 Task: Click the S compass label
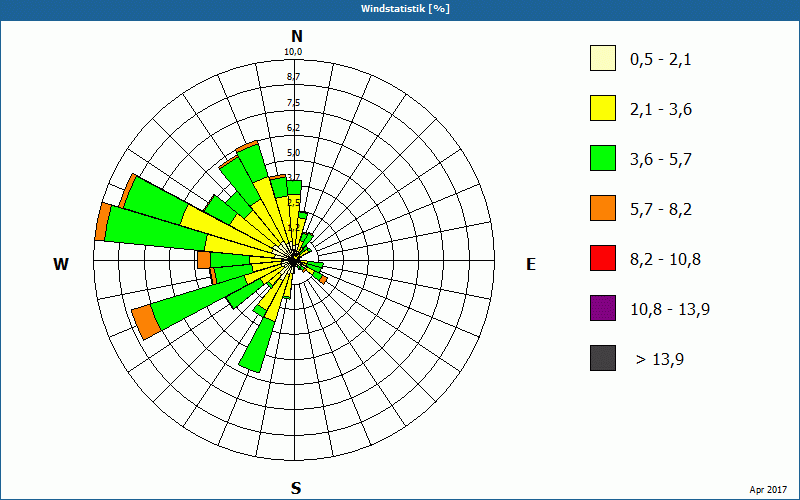(296, 489)
